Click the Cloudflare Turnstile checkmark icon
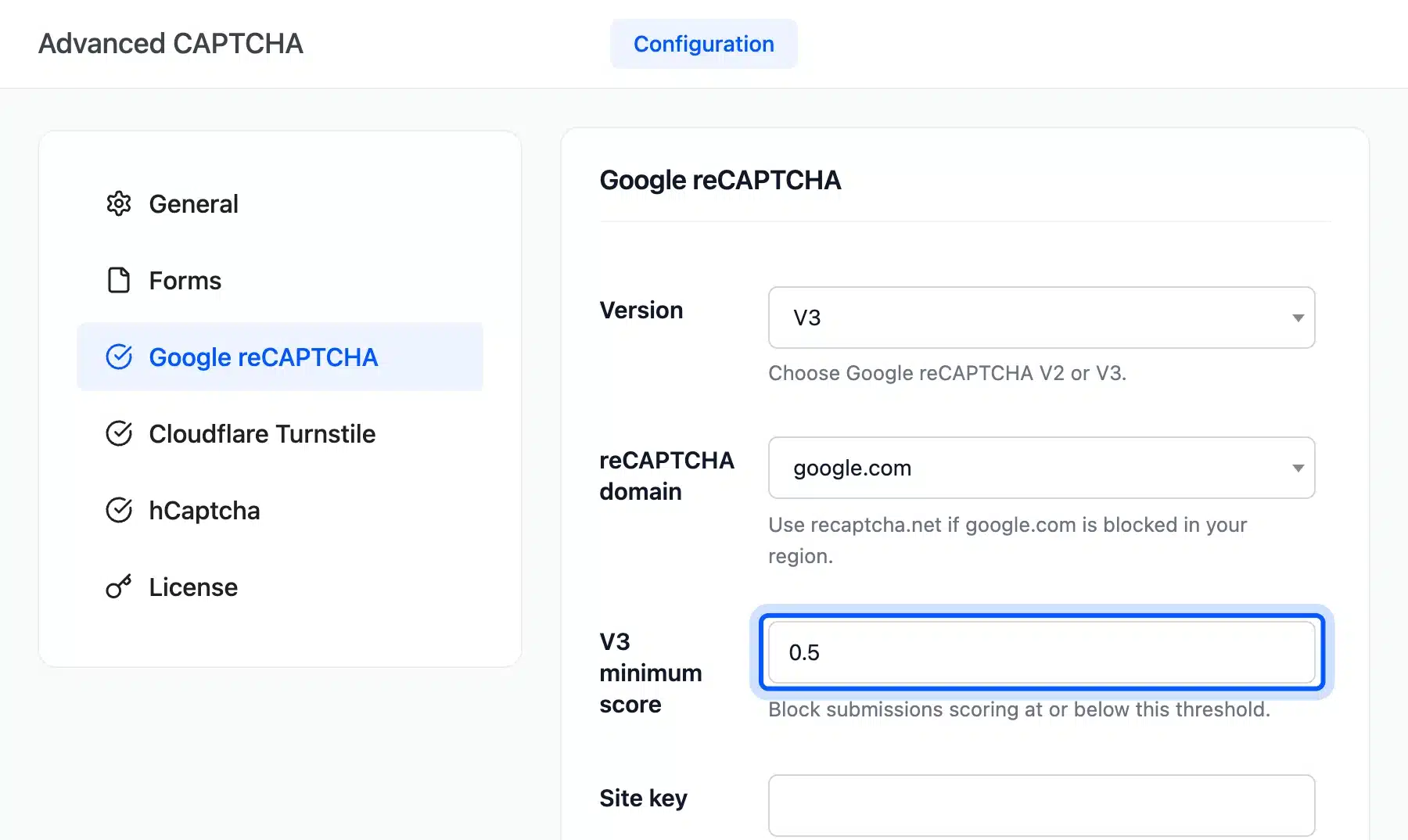The width and height of the screenshot is (1408, 840). click(119, 433)
